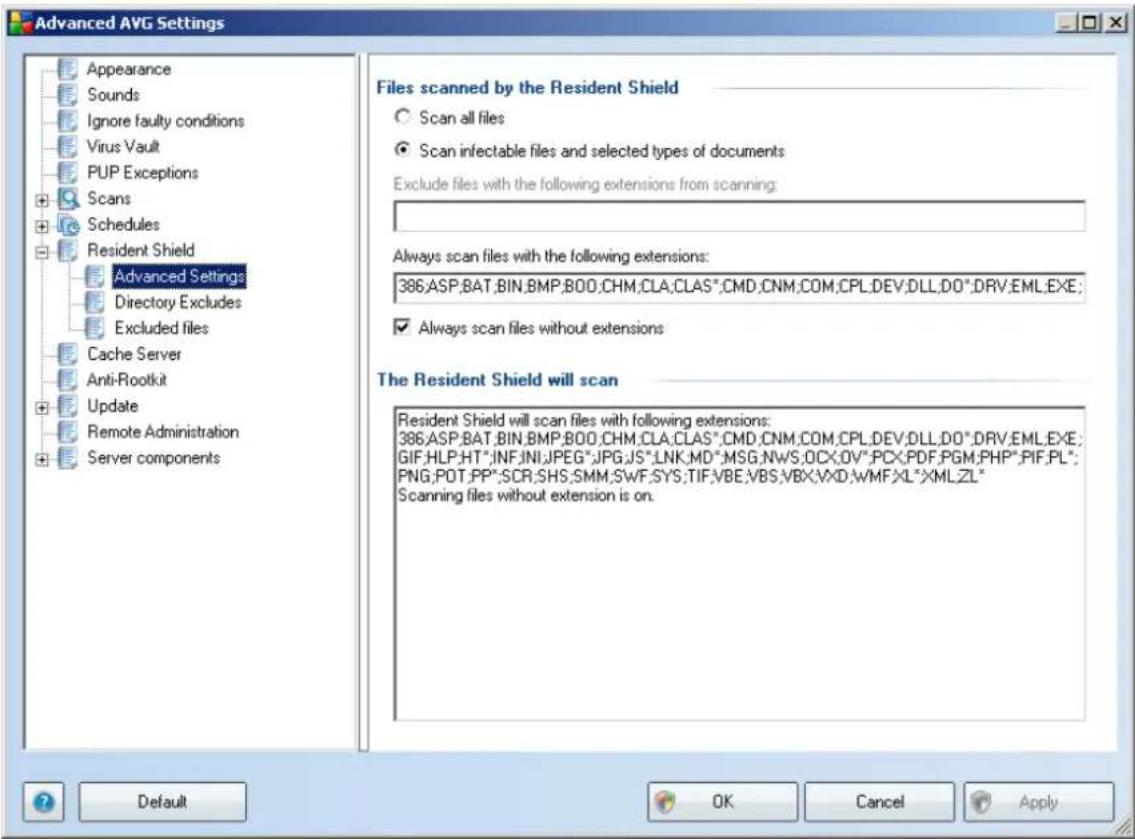Toggle Always scan files without extensions
The width and height of the screenshot is (1135, 839).
[x=402, y=327]
